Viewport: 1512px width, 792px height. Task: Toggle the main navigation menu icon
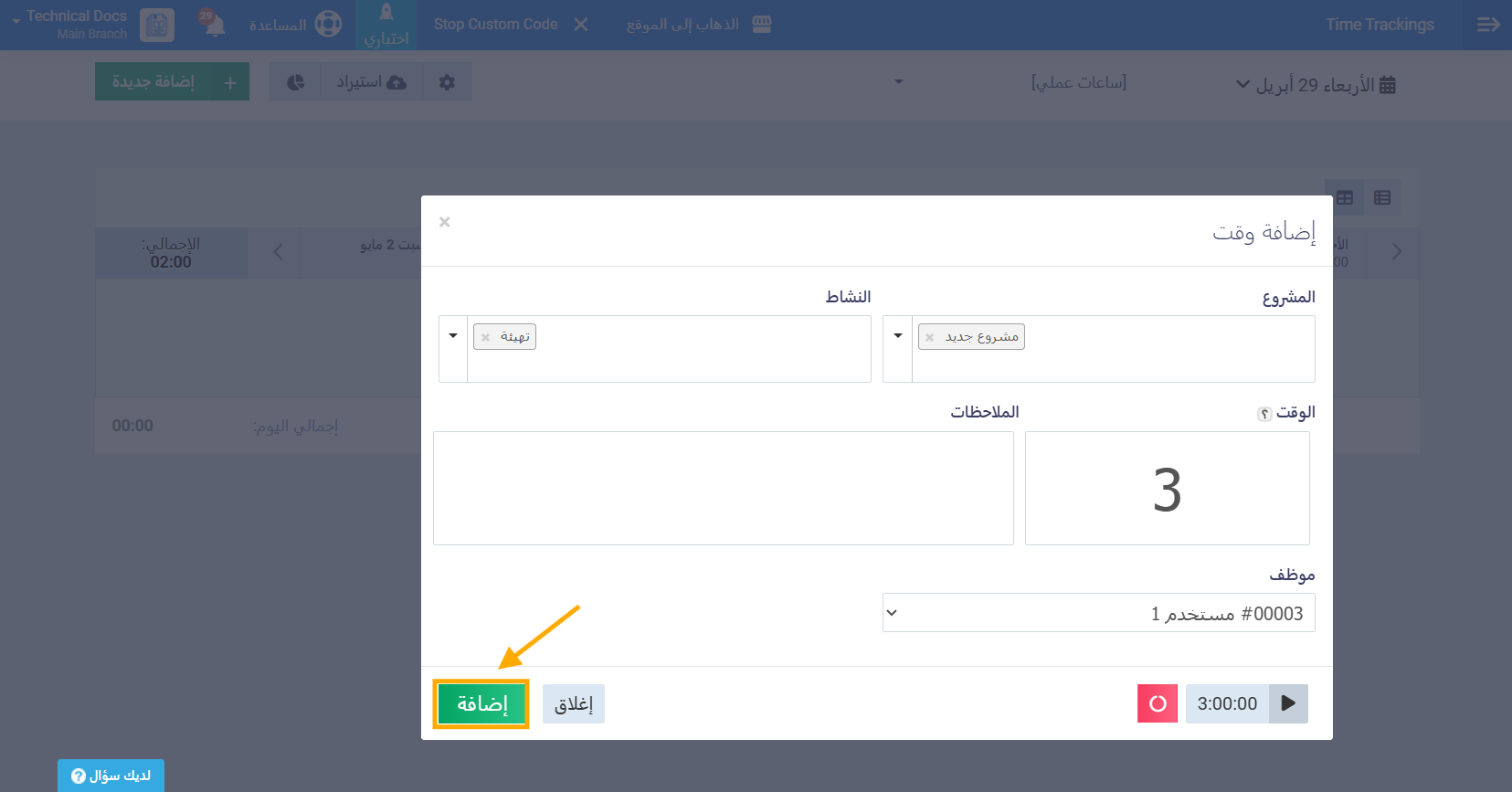click(x=1488, y=25)
